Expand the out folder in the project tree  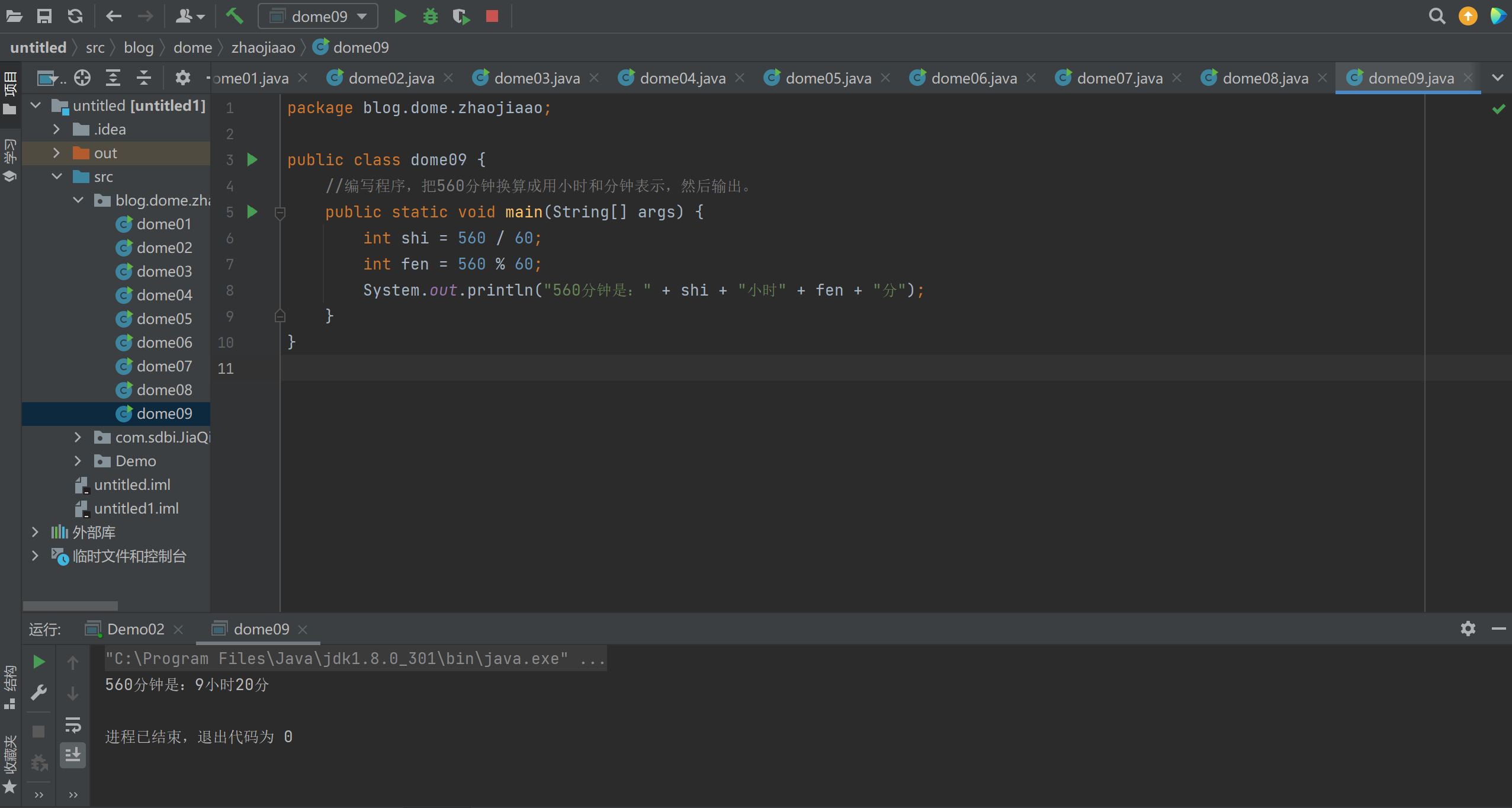[x=56, y=153]
